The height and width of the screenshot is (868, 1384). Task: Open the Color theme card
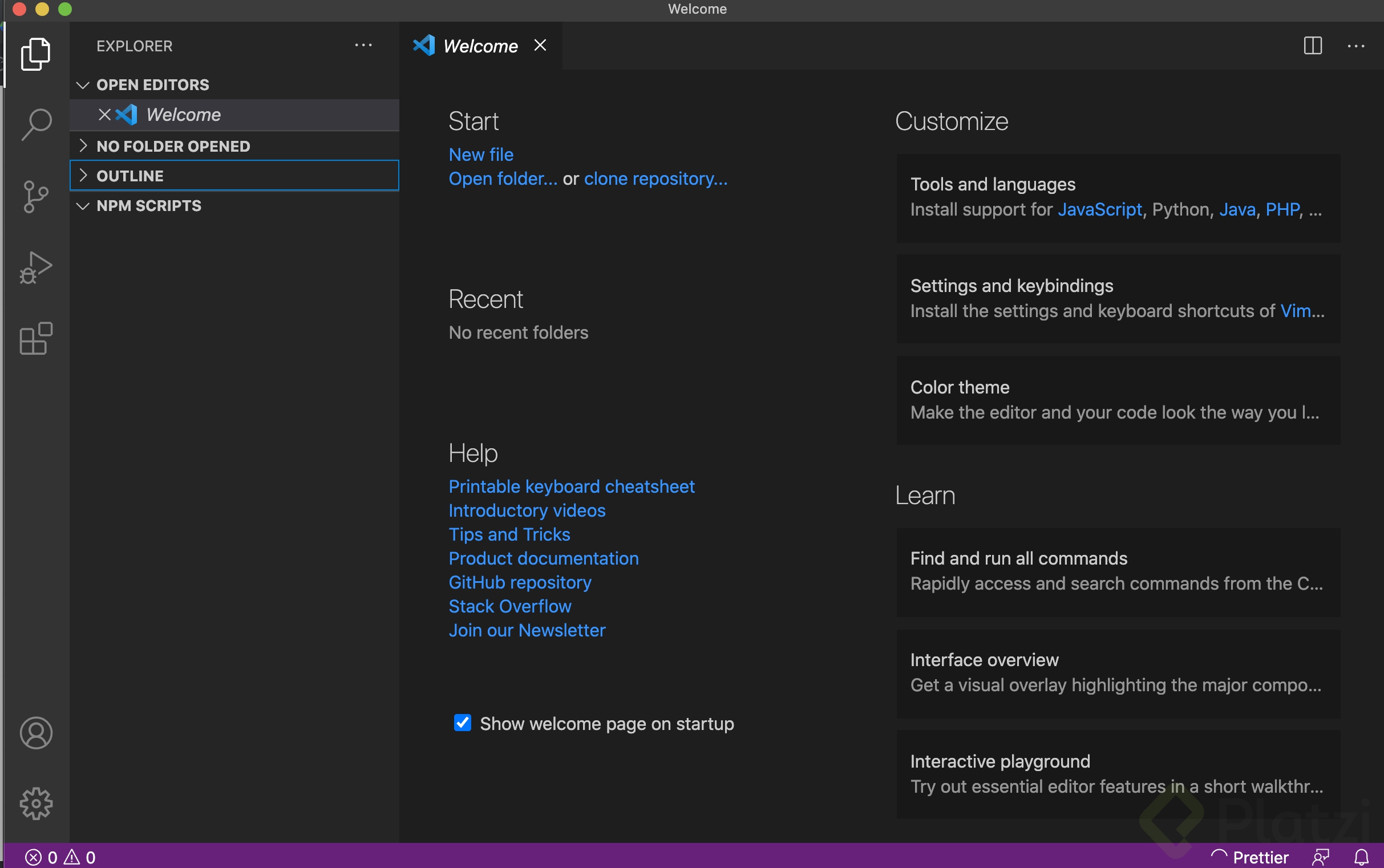pos(1118,400)
